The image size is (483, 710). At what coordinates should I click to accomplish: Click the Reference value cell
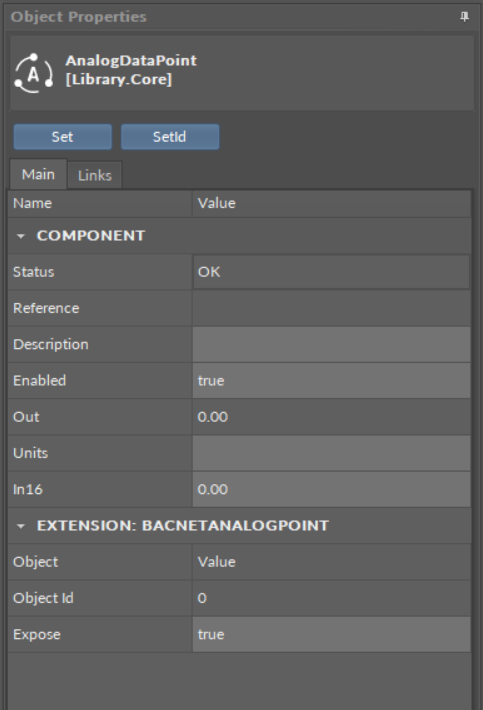coord(331,308)
